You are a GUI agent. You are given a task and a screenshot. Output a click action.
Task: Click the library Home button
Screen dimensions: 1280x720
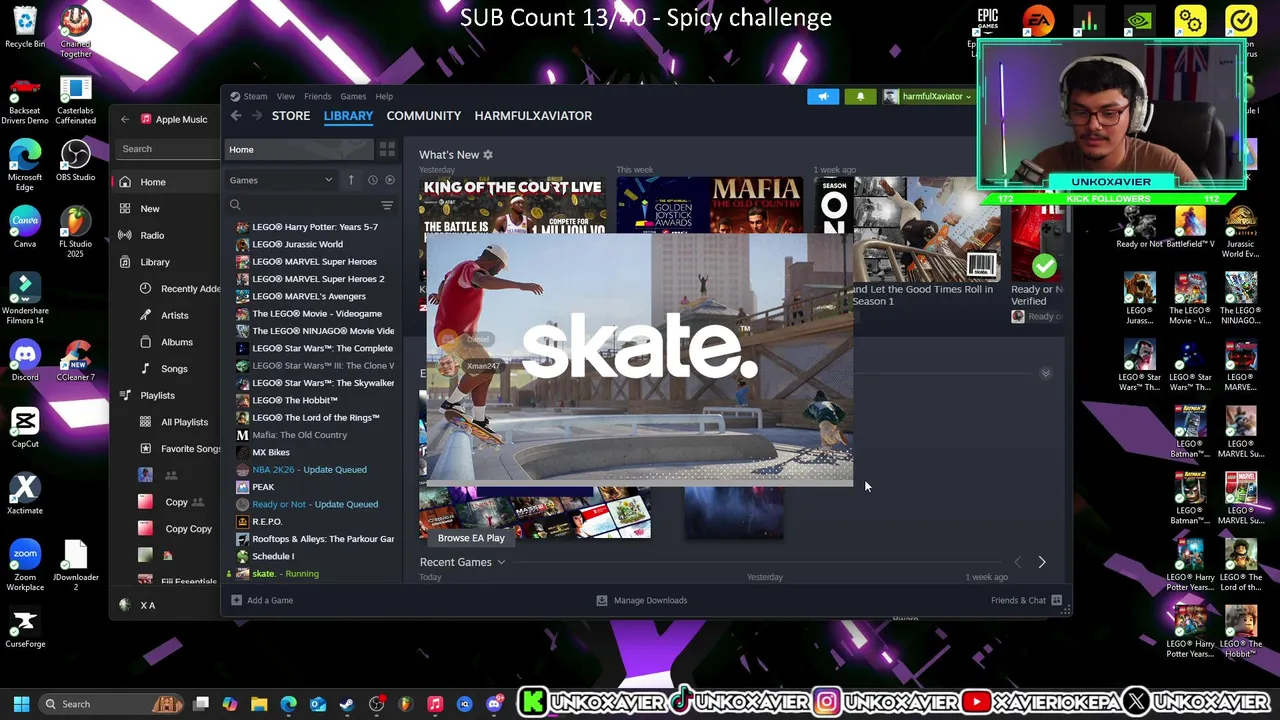pyautogui.click(x=299, y=150)
